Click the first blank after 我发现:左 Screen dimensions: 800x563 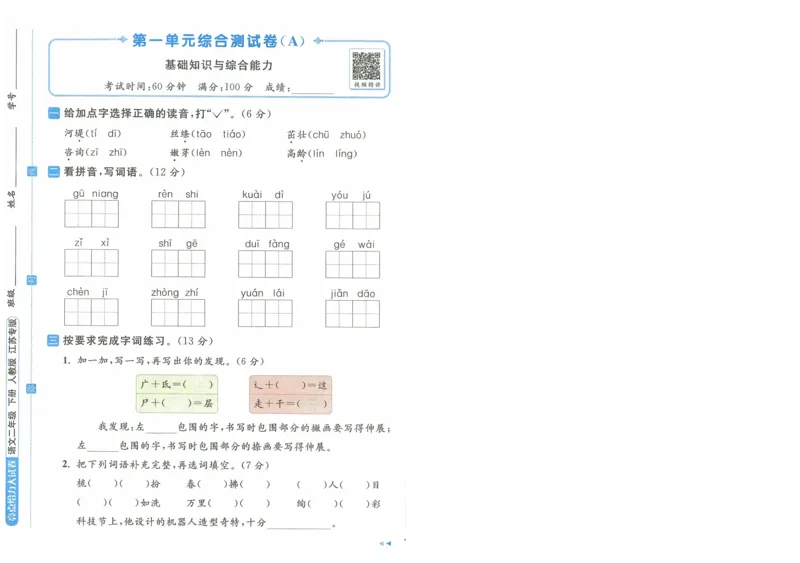pos(161,428)
